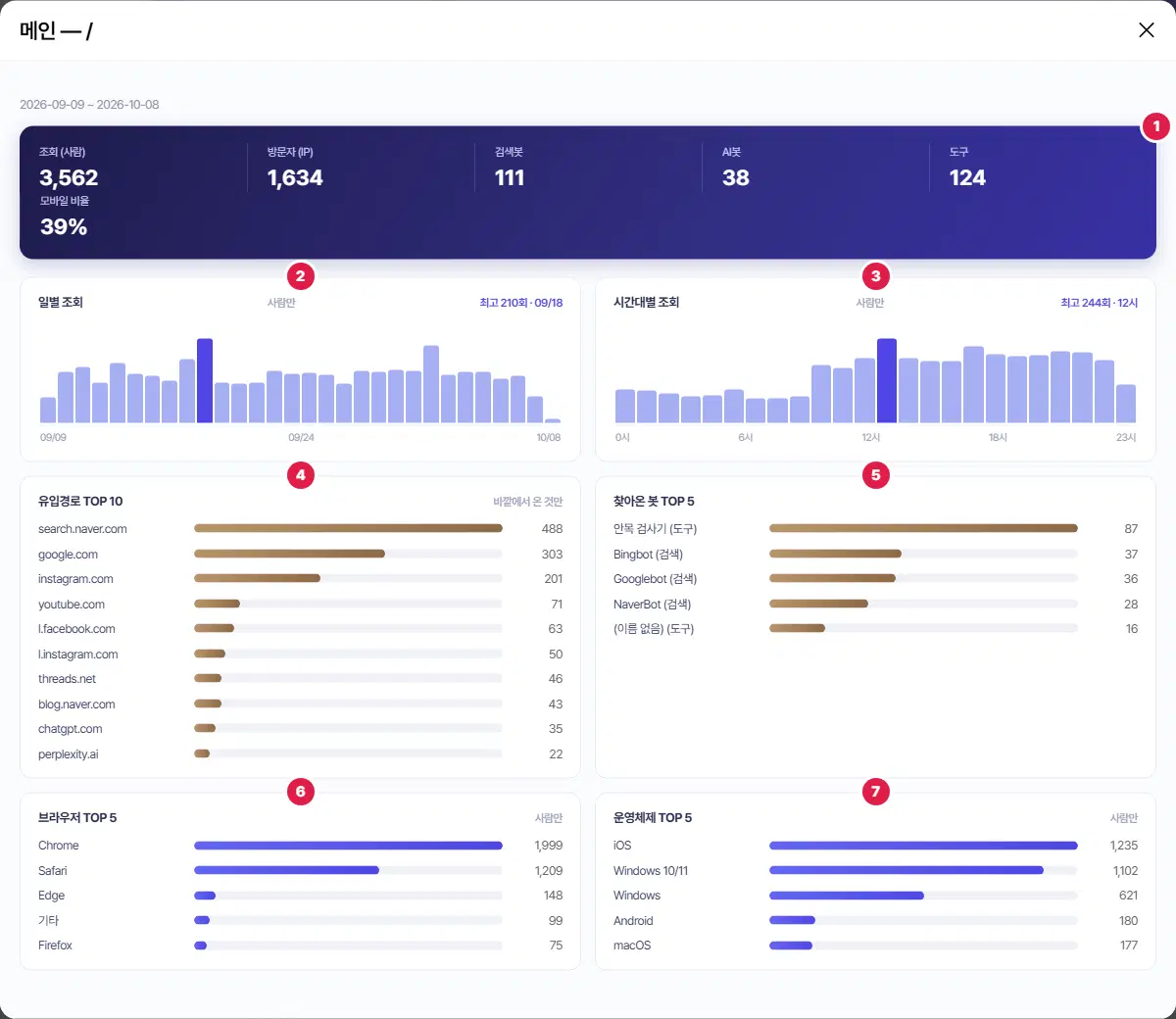
Task: Click the Chrome usage bar
Action: (348, 846)
